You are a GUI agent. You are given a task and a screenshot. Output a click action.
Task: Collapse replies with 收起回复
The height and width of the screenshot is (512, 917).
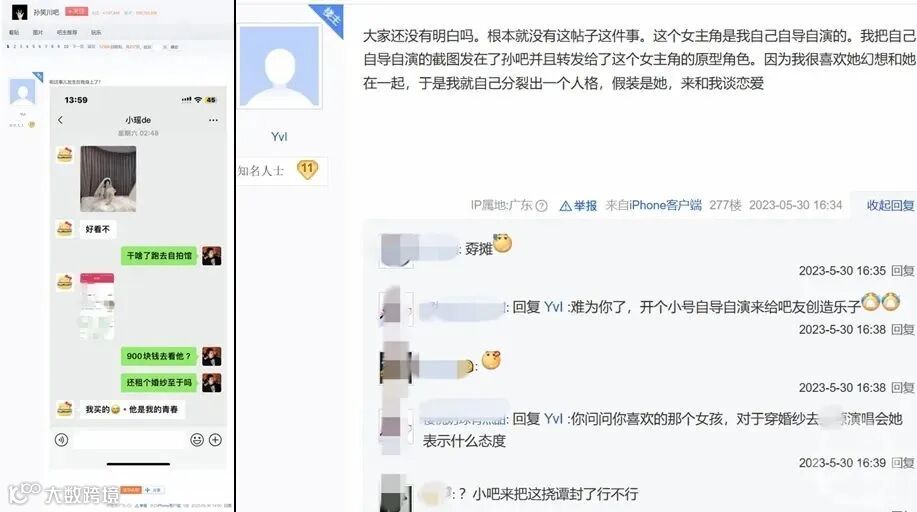click(890, 205)
